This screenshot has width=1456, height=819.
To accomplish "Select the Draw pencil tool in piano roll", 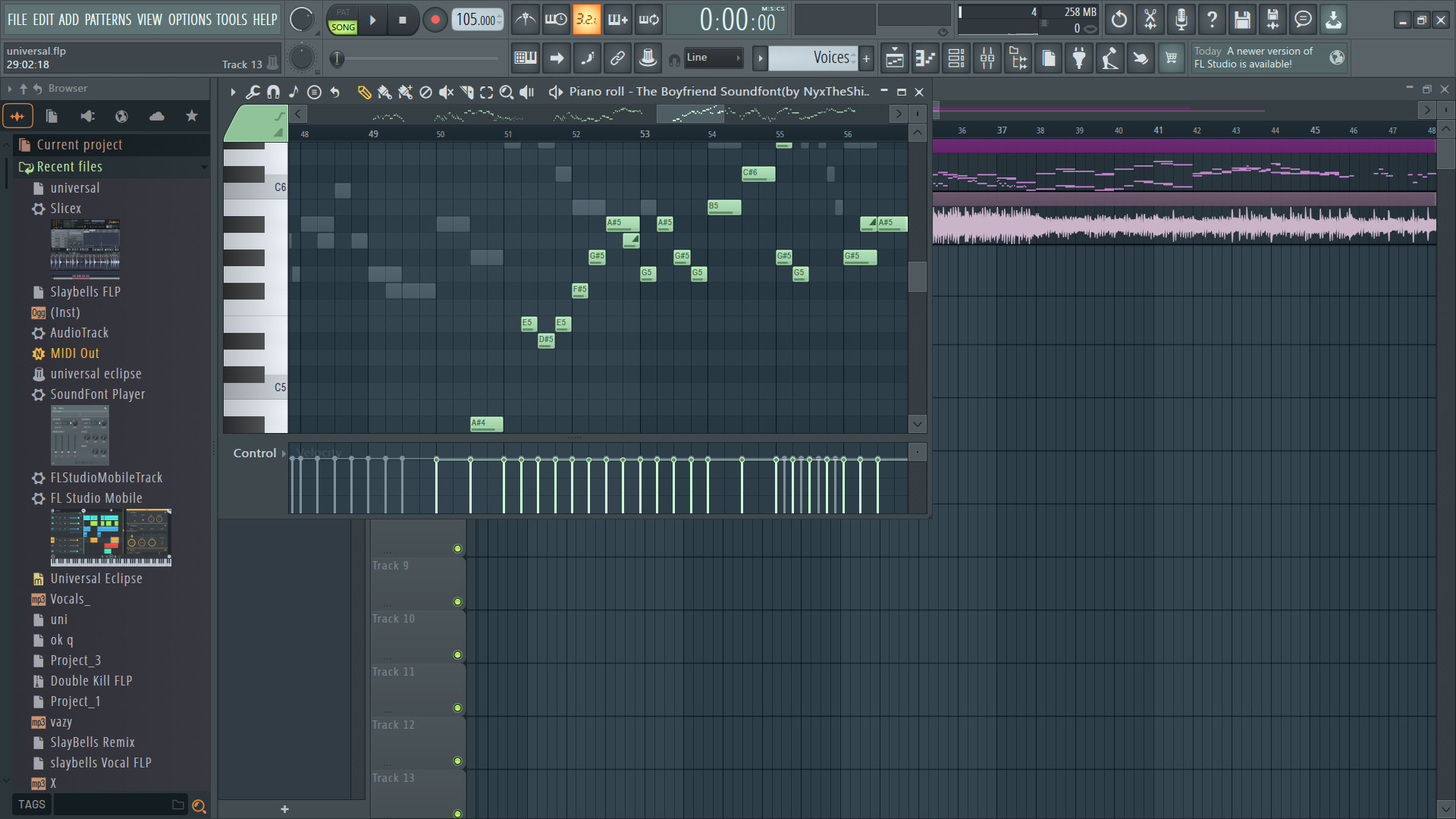I will click(364, 92).
